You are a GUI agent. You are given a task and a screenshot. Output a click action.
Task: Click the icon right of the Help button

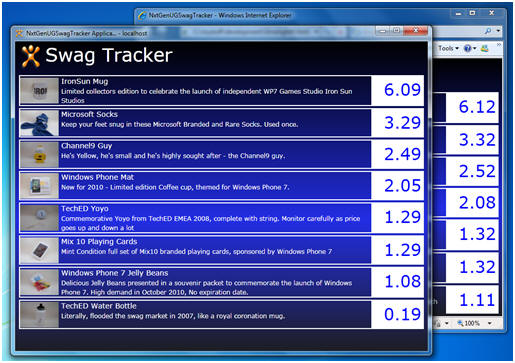(485, 49)
